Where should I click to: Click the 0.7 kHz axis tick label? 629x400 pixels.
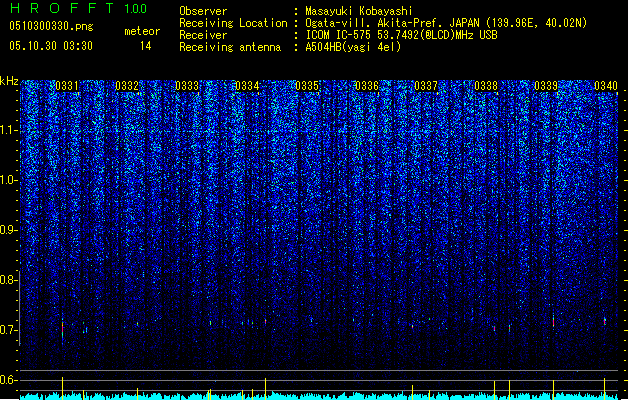click(x=9, y=330)
